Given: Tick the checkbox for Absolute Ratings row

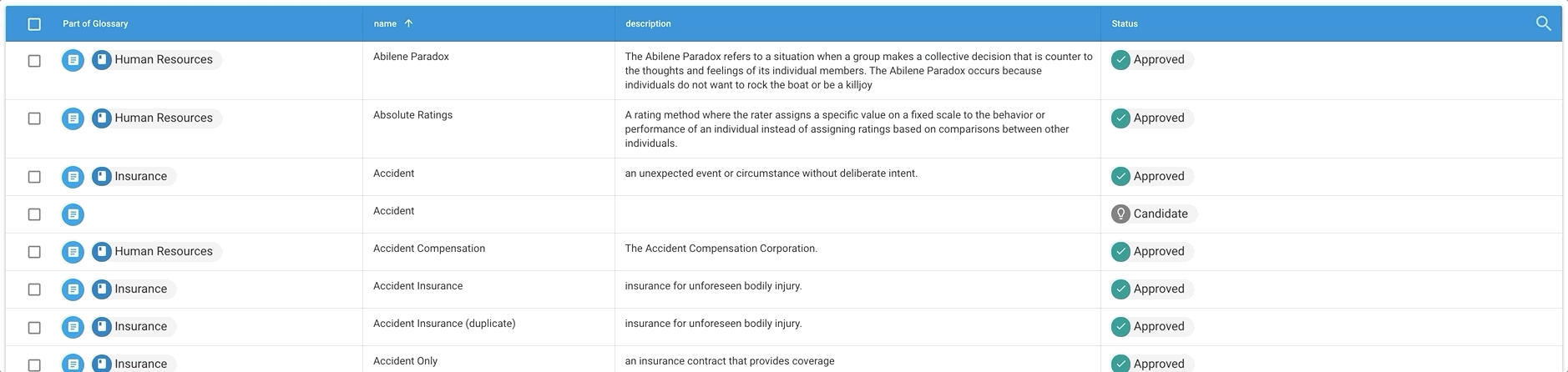Looking at the screenshot, I should click(x=34, y=118).
